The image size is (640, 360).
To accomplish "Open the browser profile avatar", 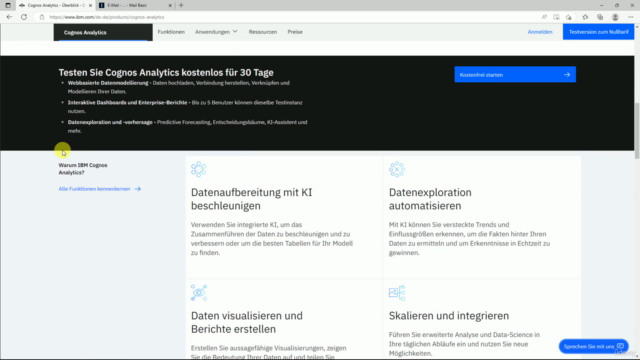I will coord(615,17).
